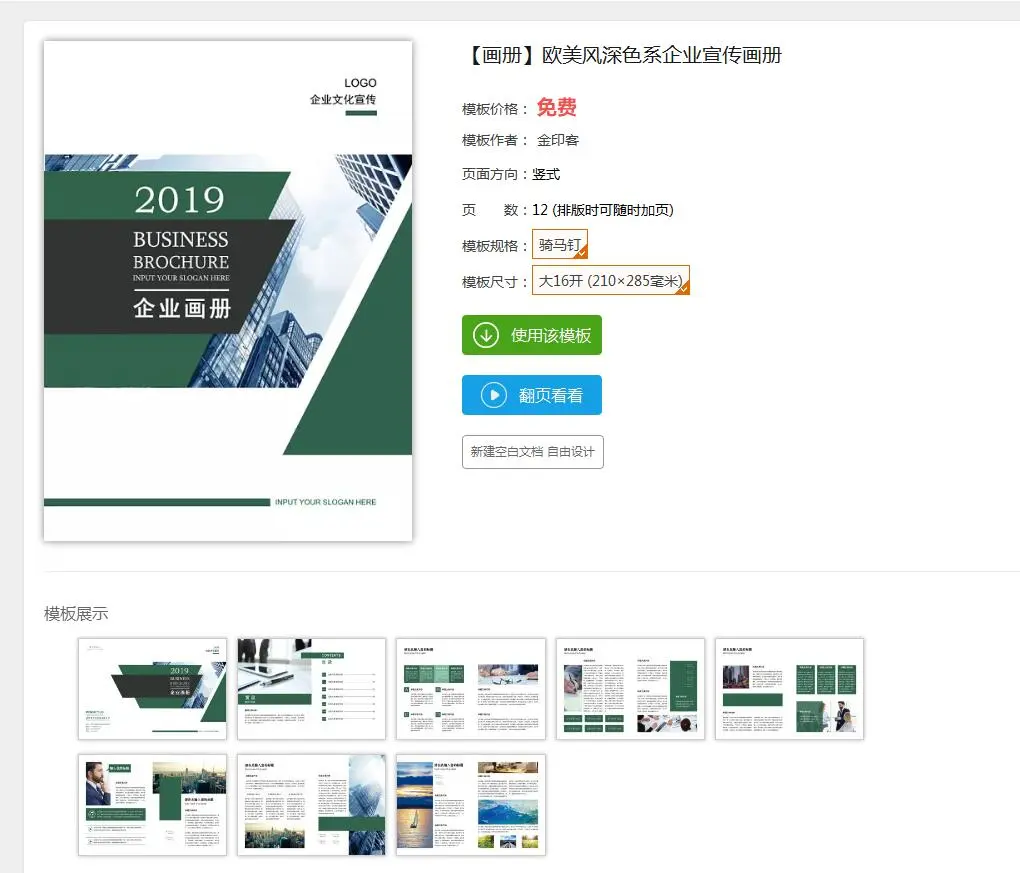The image size is (1020, 873).
Task: Click the template author name 金印客
Action: point(558,141)
